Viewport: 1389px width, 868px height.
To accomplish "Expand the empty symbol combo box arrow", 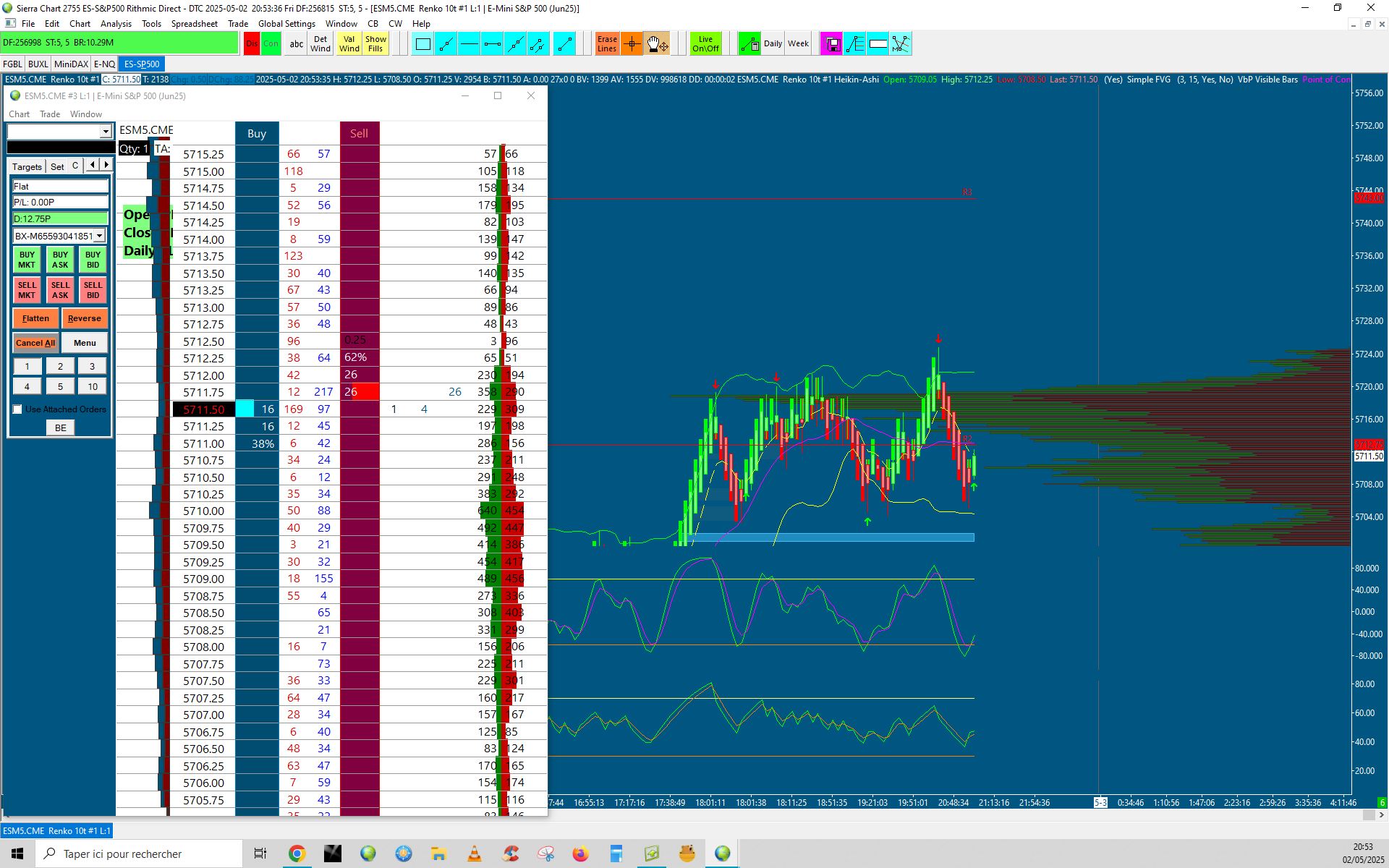I will point(106,131).
